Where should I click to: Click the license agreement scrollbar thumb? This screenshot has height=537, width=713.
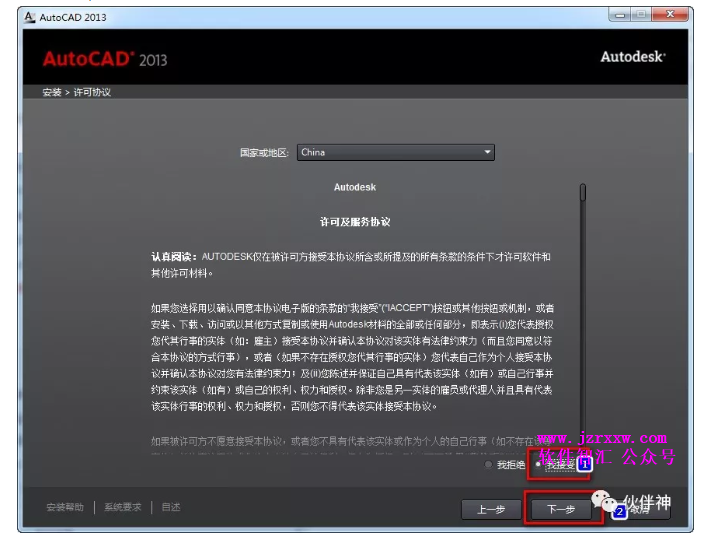pyautogui.click(x=583, y=192)
